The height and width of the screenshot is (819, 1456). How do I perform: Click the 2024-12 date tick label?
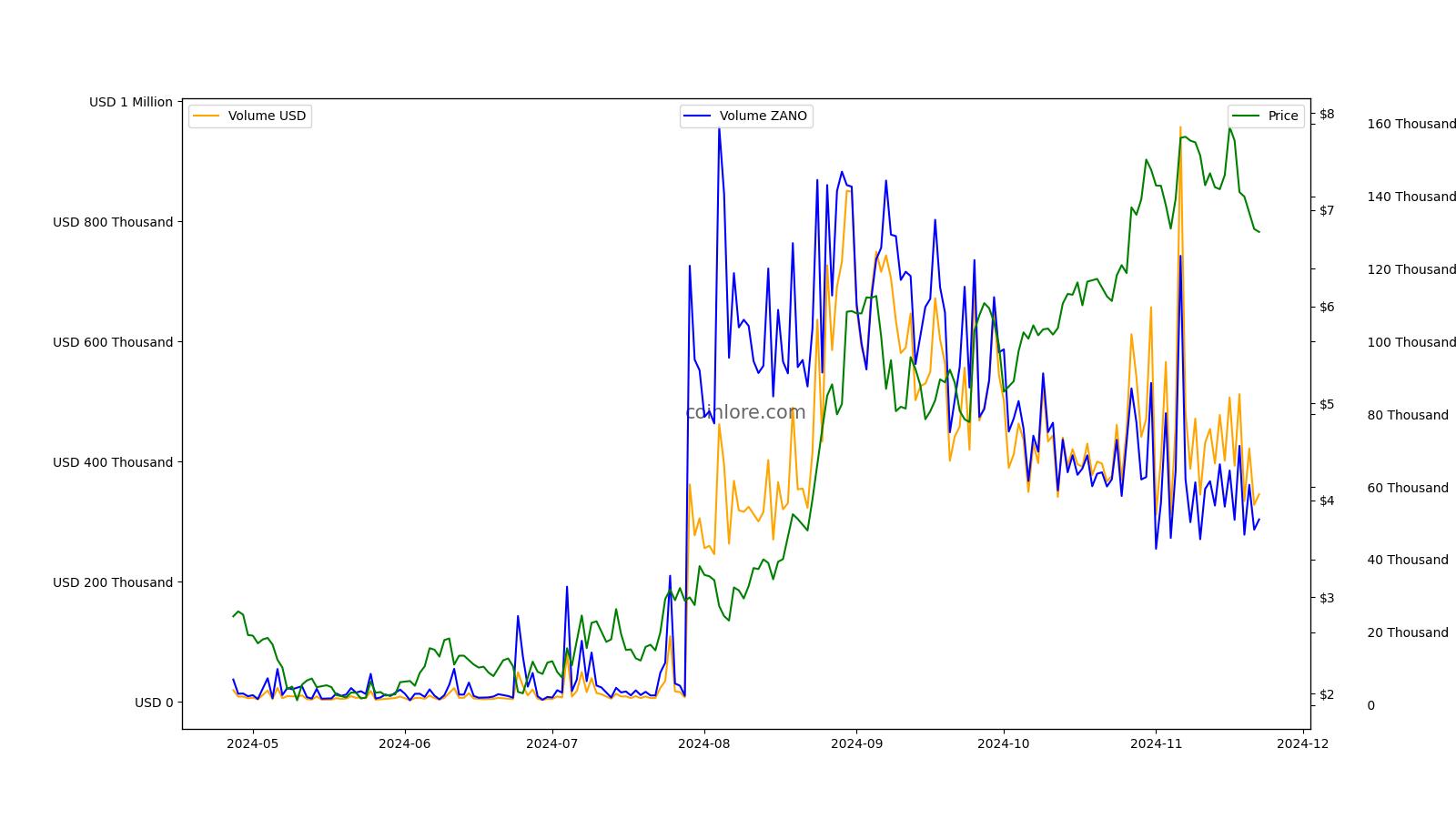[x=1303, y=743]
